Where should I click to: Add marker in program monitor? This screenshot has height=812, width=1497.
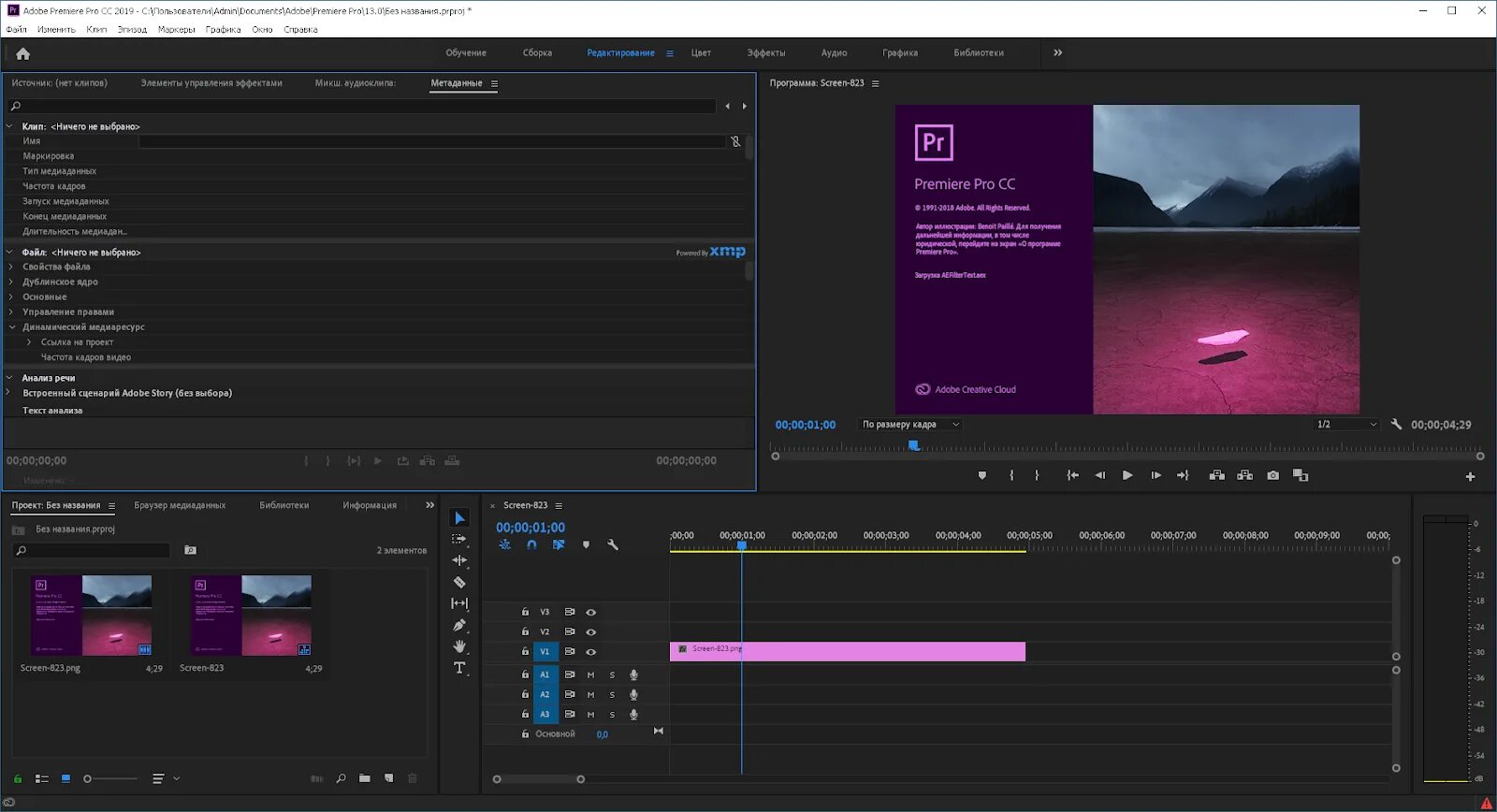point(981,475)
